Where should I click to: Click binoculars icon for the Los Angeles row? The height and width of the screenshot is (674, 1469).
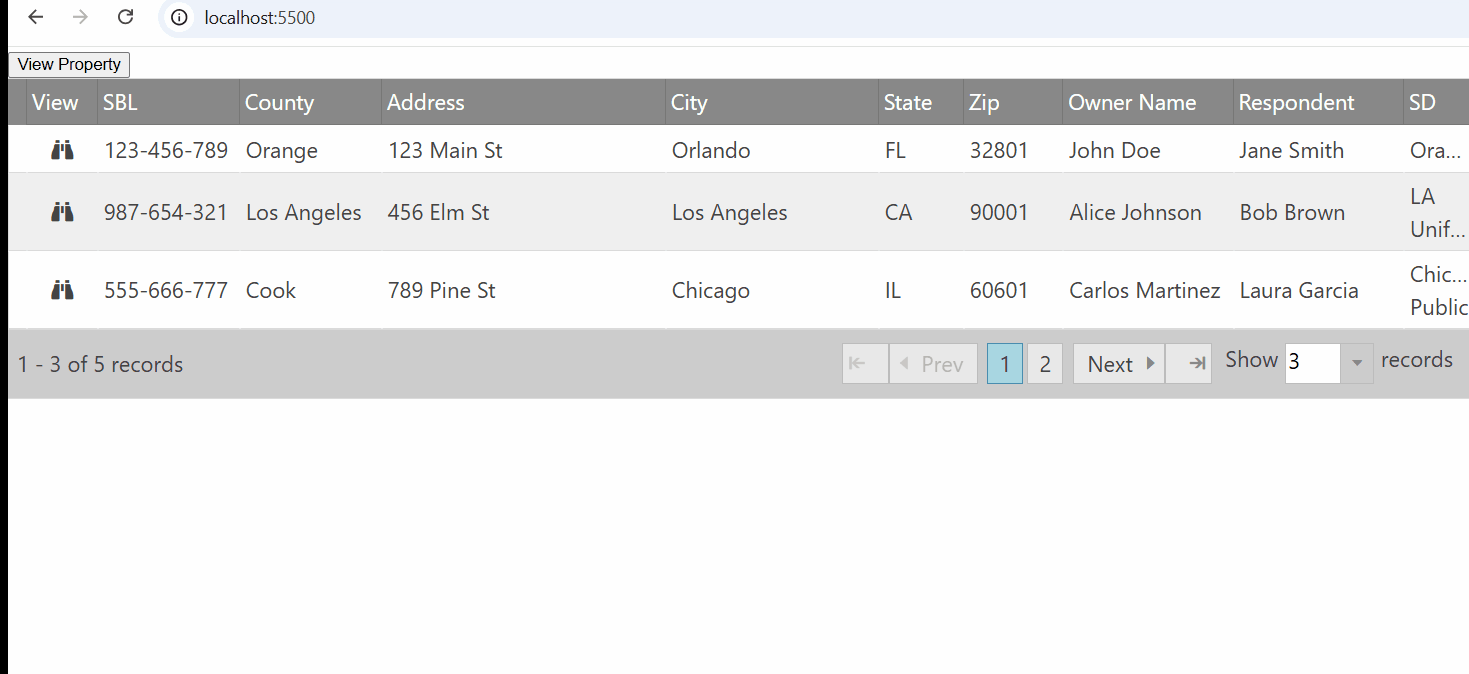[x=62, y=212]
